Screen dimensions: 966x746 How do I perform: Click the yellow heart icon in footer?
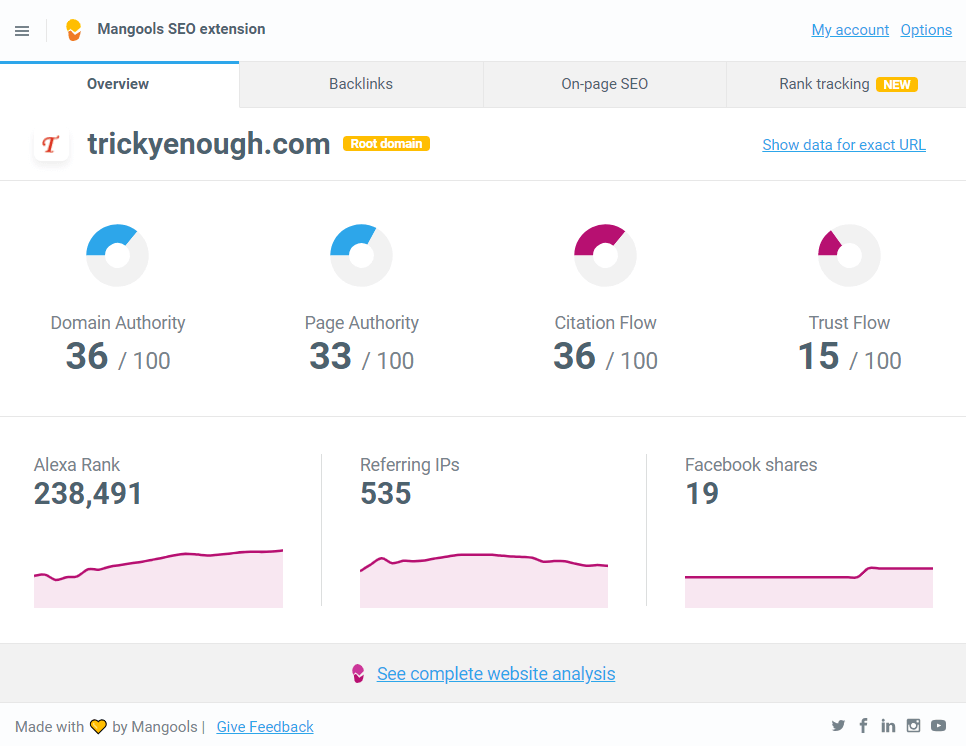(98, 727)
